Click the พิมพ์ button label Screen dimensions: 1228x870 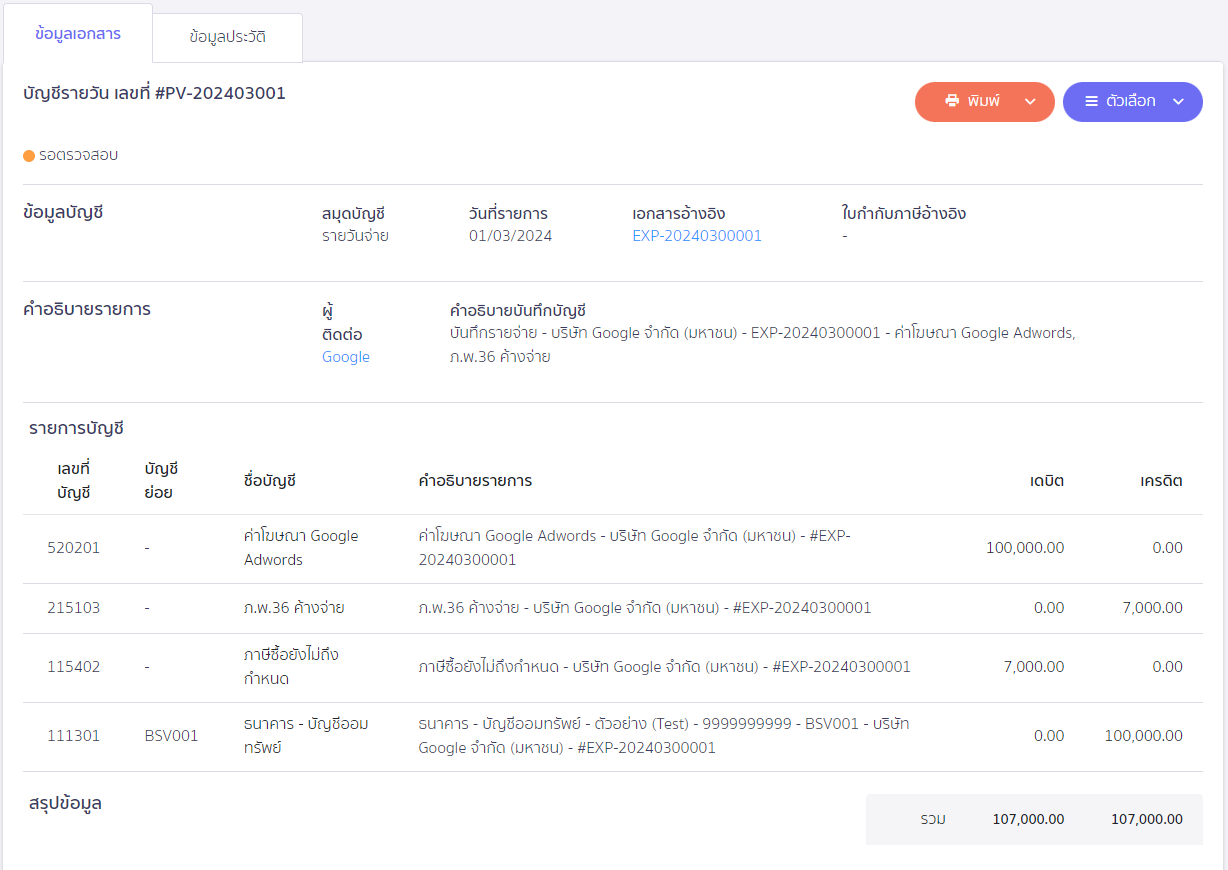click(x=984, y=101)
